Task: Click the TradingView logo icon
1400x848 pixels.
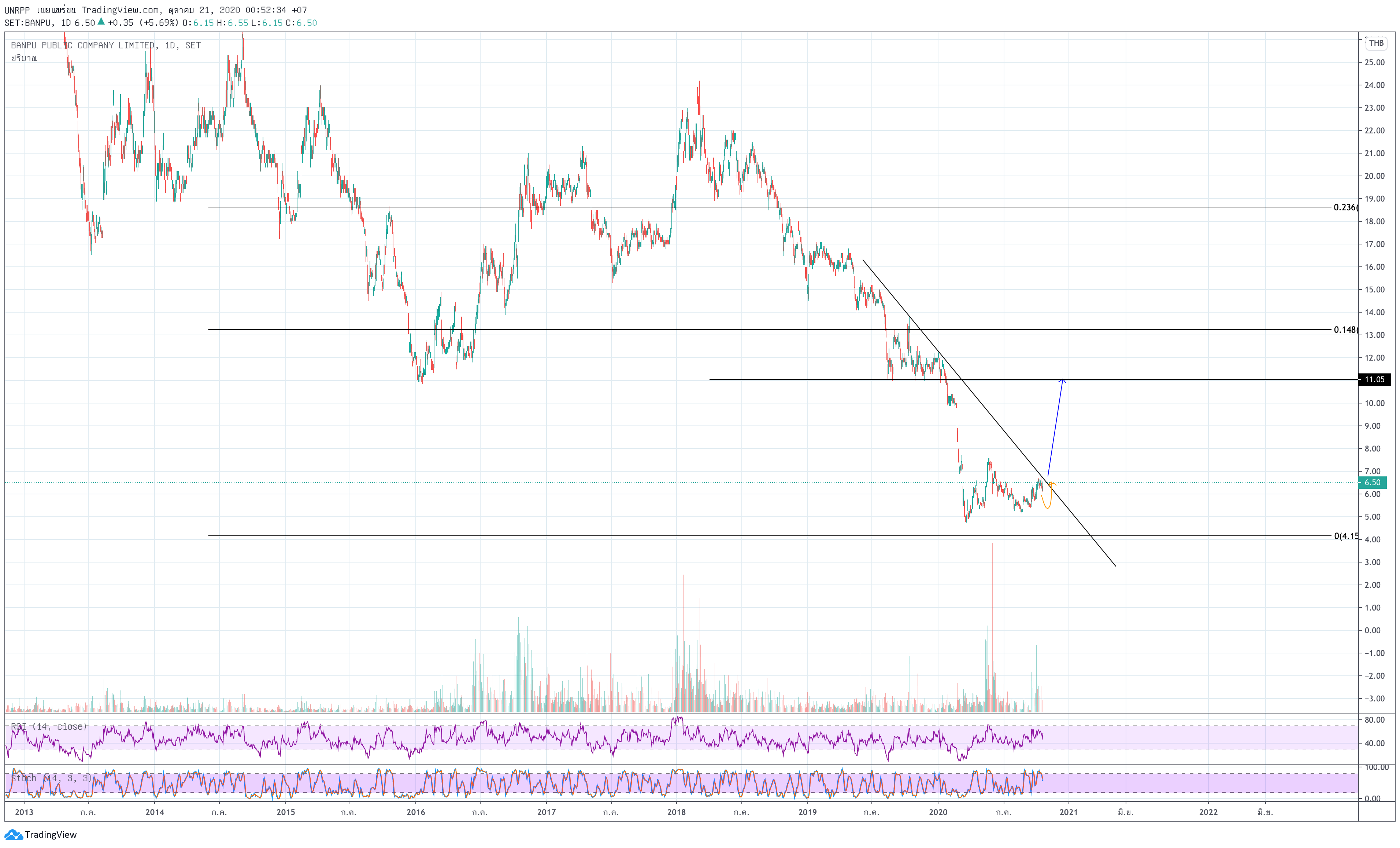Action: (13, 834)
